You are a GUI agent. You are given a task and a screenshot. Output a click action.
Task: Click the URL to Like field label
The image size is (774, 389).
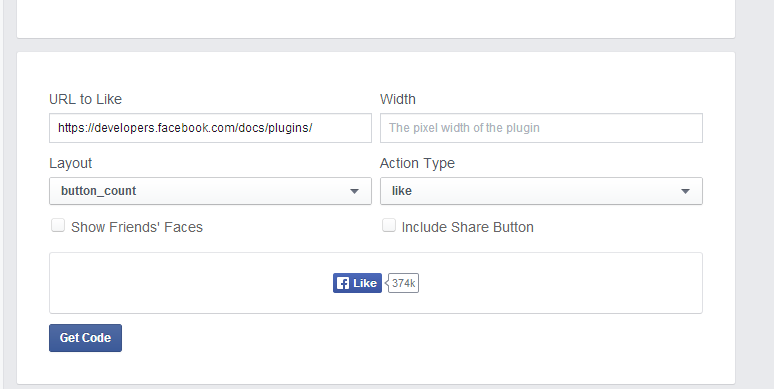coord(85,99)
